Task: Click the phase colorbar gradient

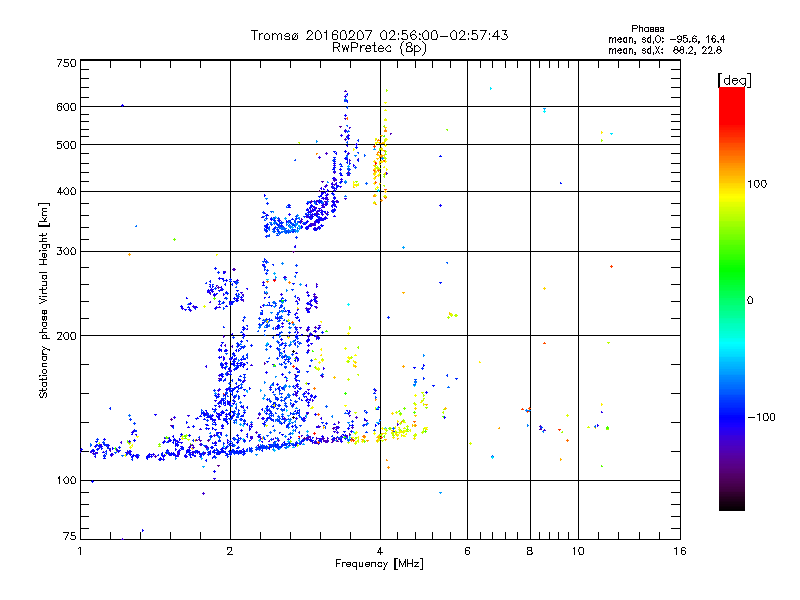Action: tap(732, 298)
